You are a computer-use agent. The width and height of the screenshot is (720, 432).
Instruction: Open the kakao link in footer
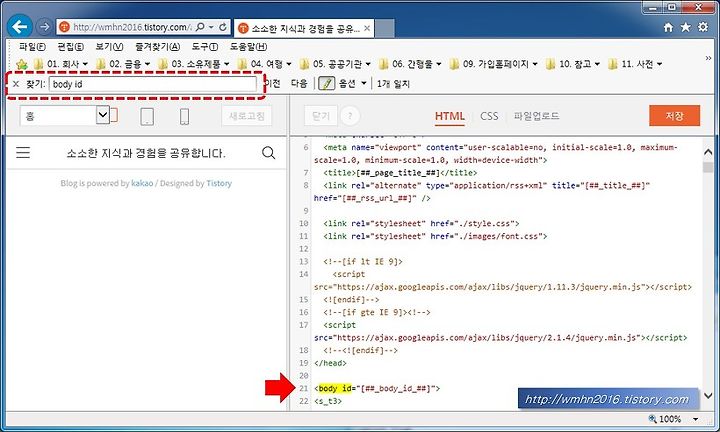pyautogui.click(x=142, y=183)
